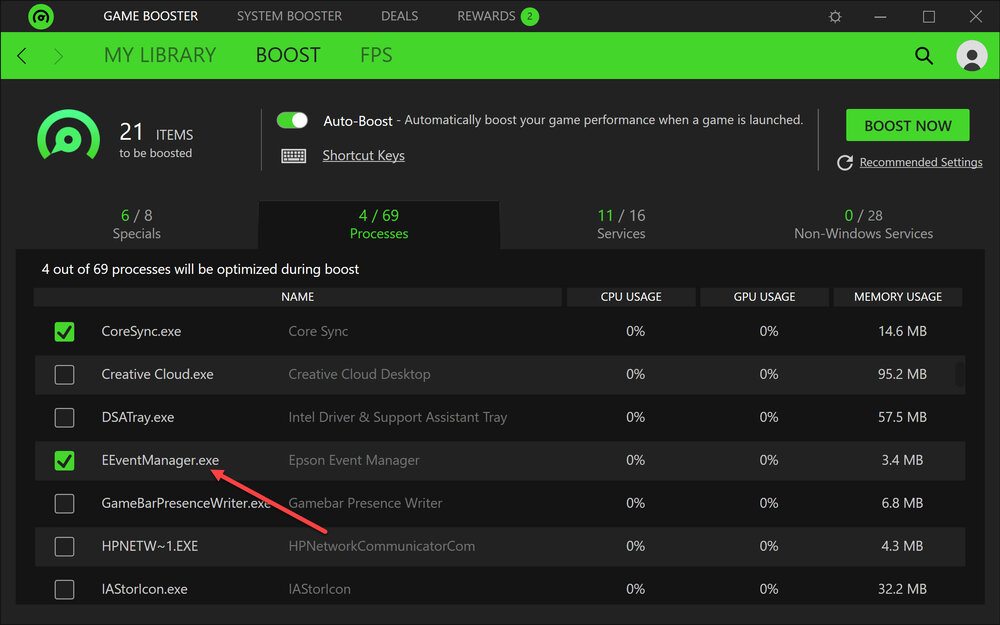
Task: Click the Creative Cloud Desktop description
Action: coord(359,374)
